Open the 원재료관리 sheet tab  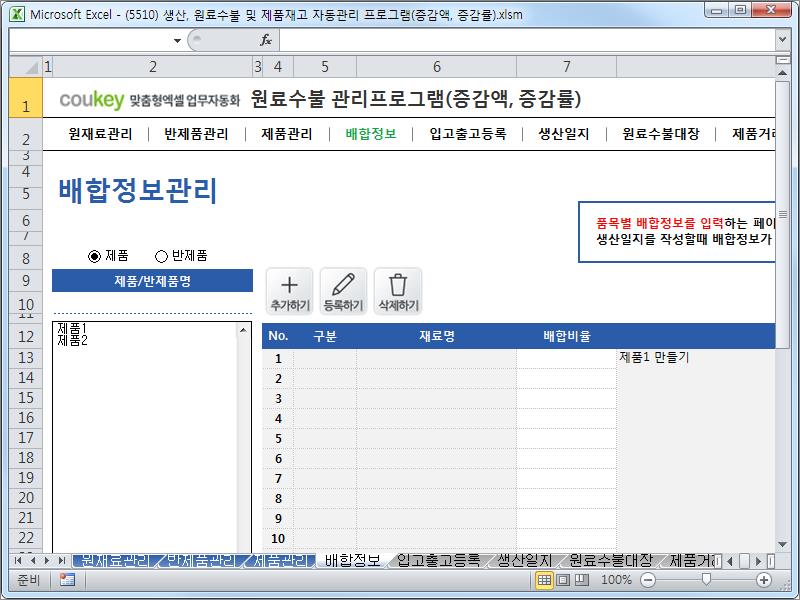[x=115, y=560]
